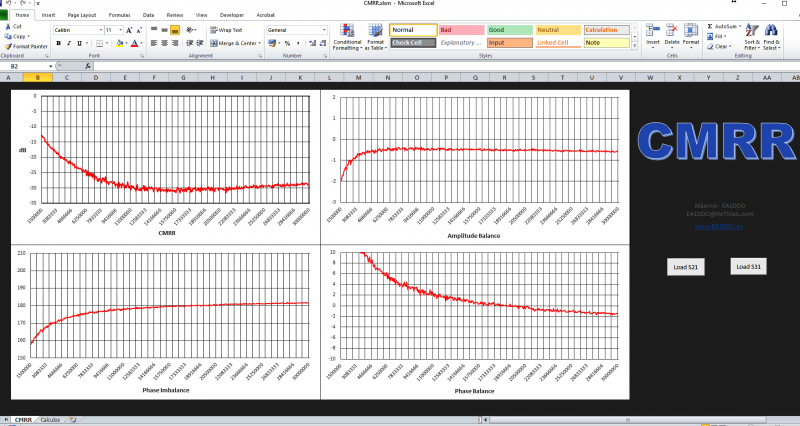800x426 pixels.
Task: Center cell text horizontally
Action: click(x=164, y=43)
